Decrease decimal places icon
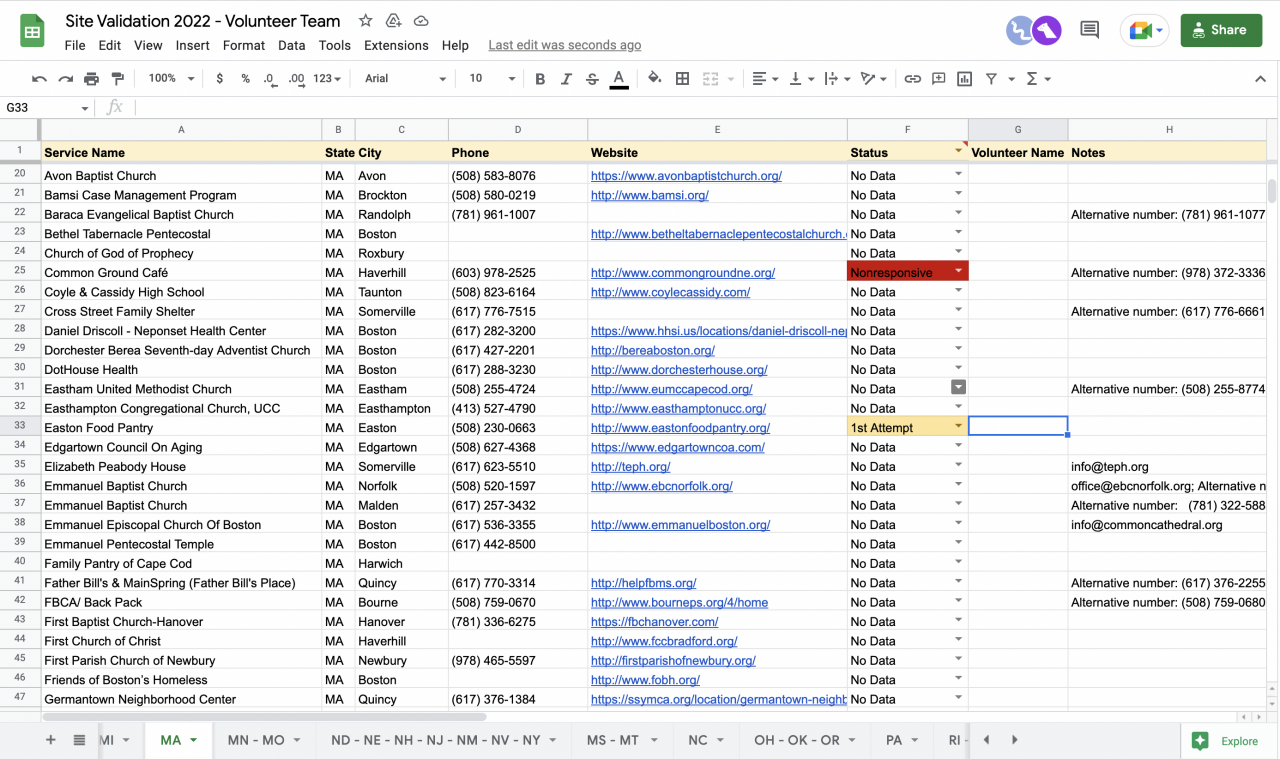The image size is (1280, 759). point(270,79)
